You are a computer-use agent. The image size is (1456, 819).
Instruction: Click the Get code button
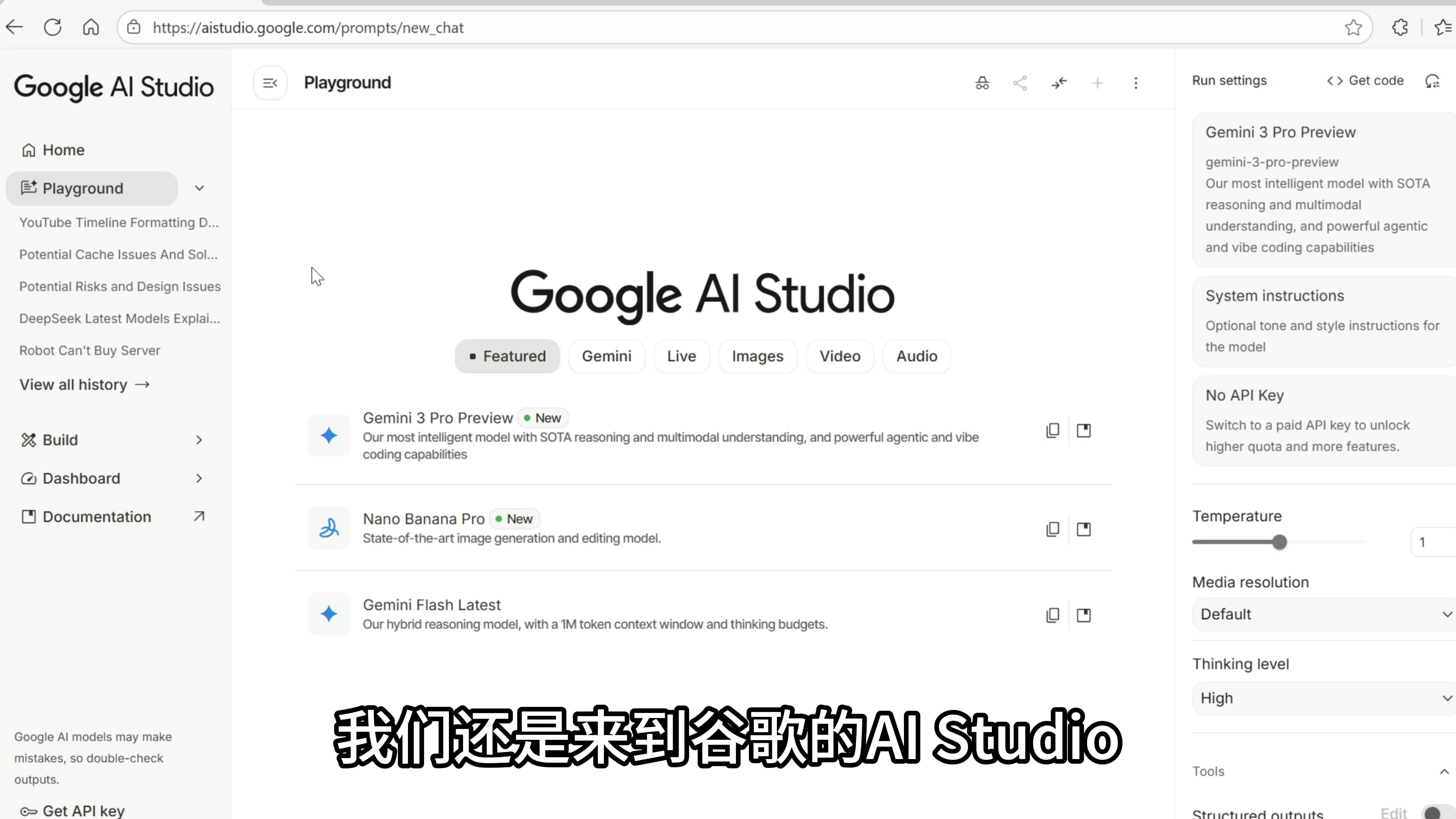click(x=1365, y=81)
